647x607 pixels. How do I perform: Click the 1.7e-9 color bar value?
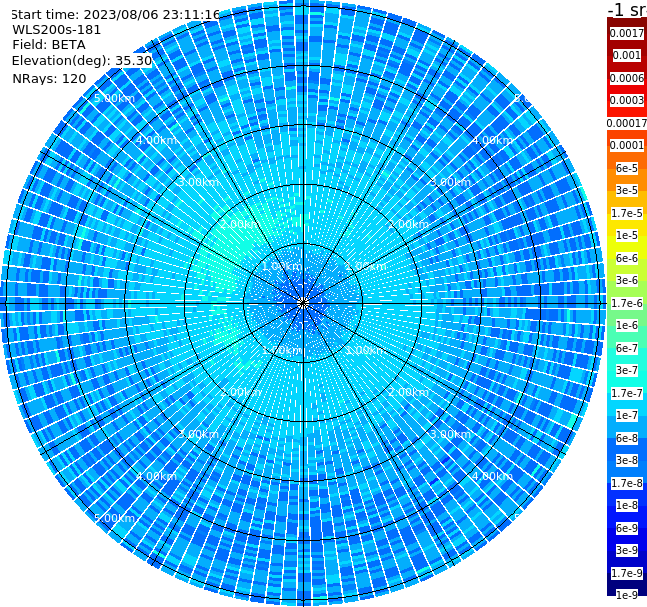627,573
